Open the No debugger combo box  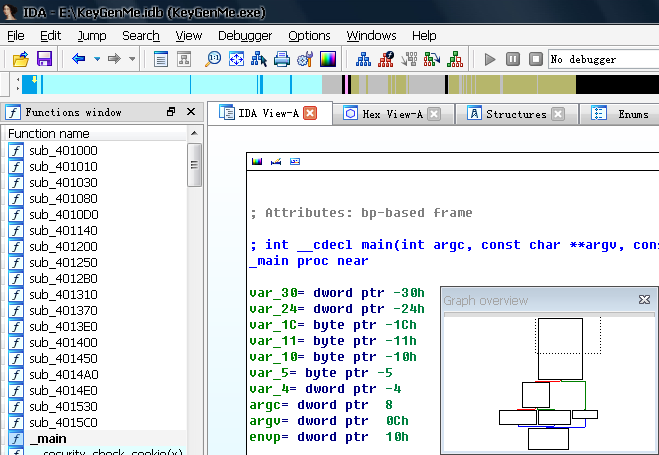coord(602,59)
